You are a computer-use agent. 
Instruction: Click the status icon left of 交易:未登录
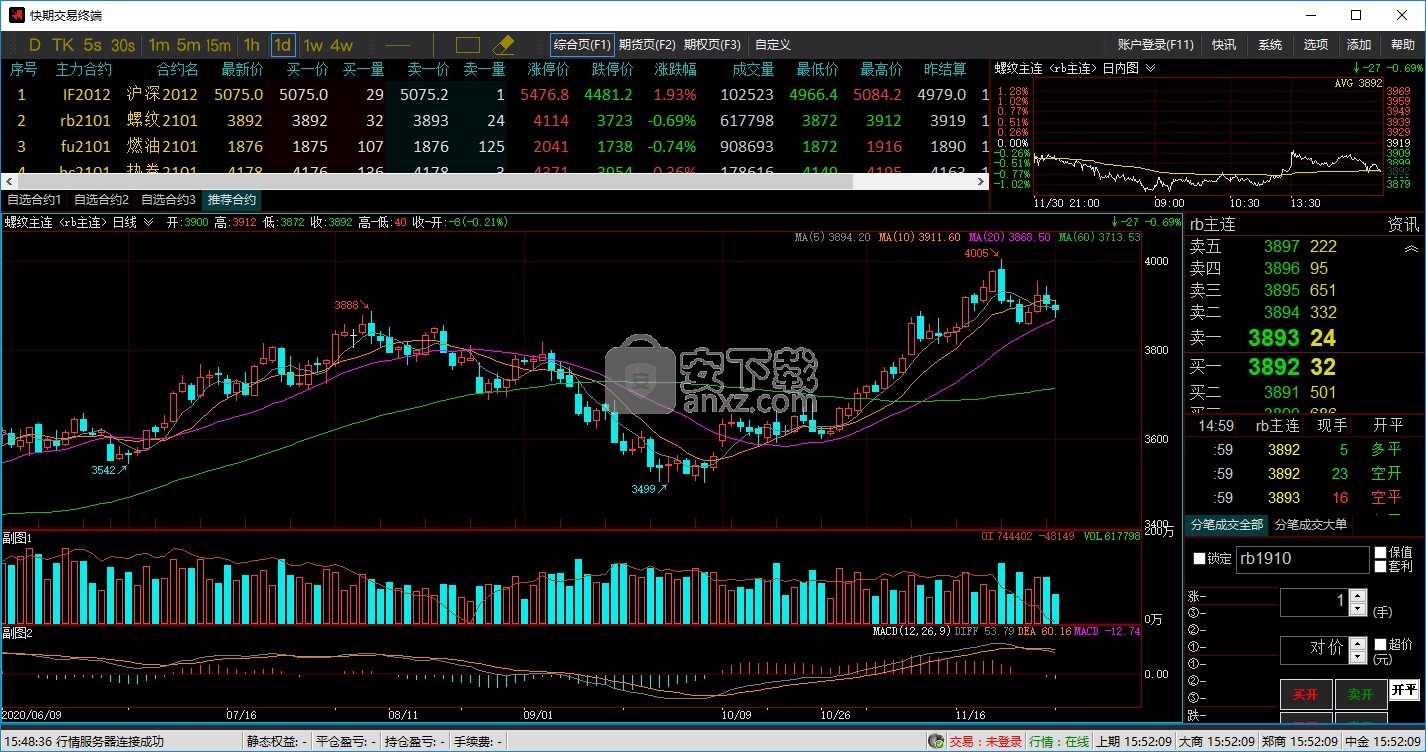point(936,742)
